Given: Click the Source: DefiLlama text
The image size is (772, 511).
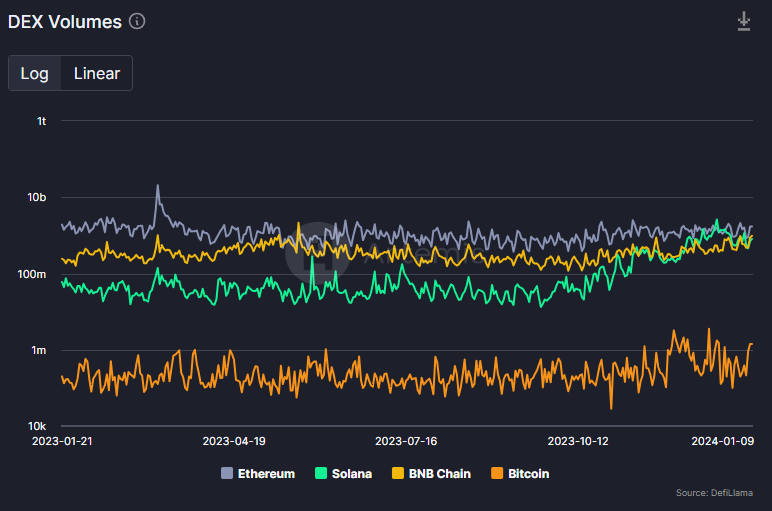Looking at the screenshot, I should coord(714,493).
